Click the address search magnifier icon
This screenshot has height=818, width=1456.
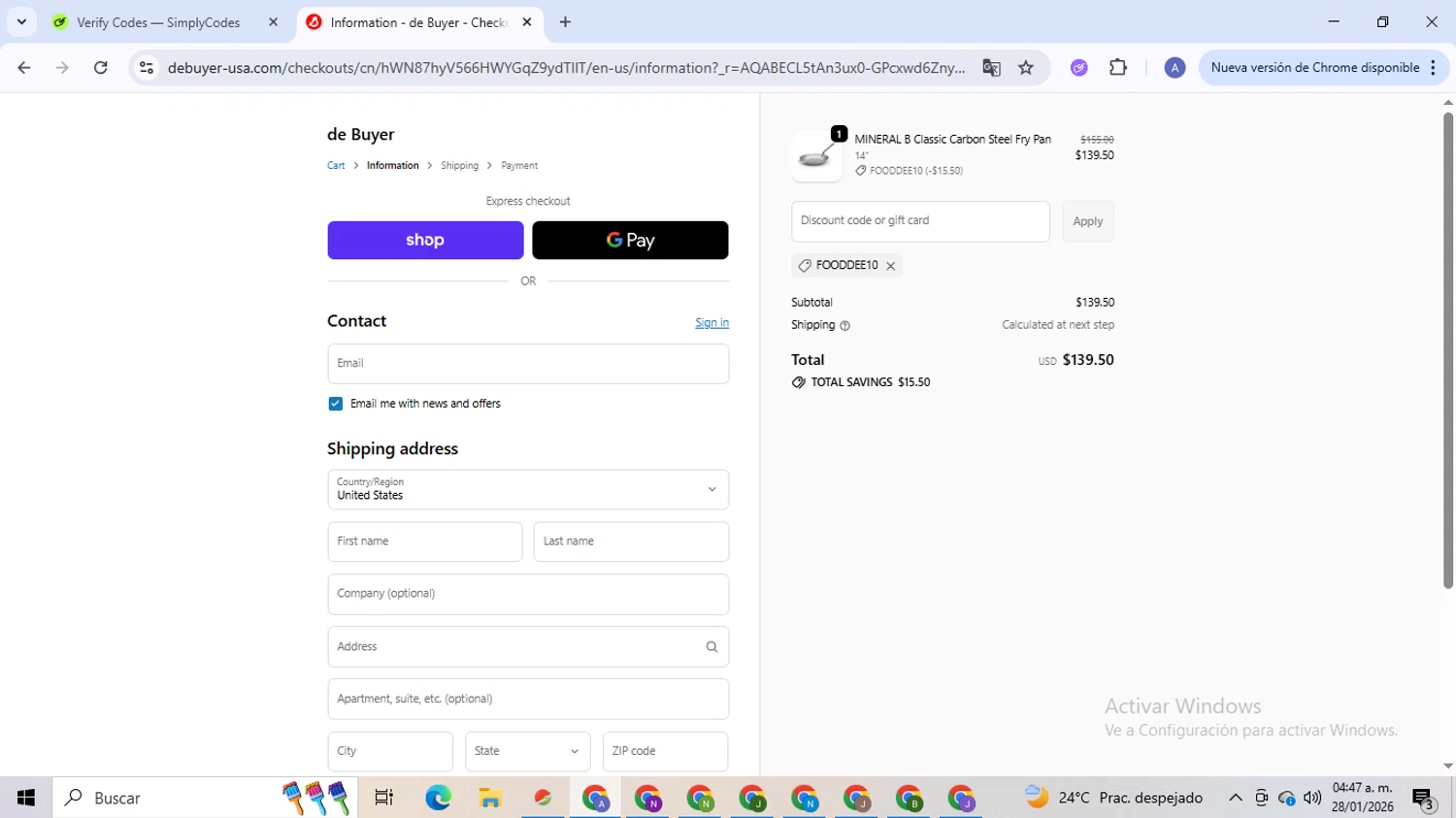(711, 647)
